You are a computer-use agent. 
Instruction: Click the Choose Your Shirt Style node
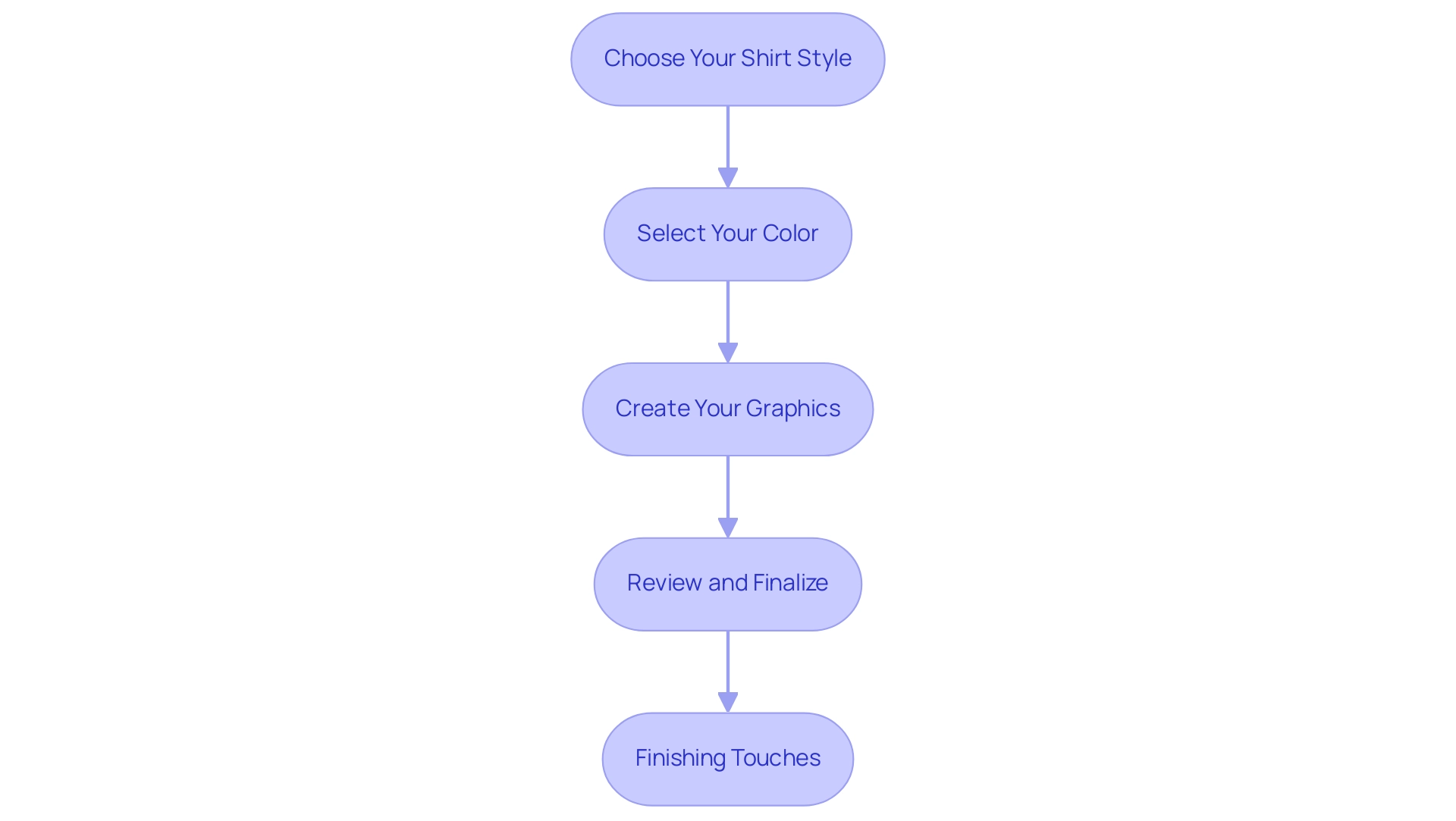click(727, 58)
